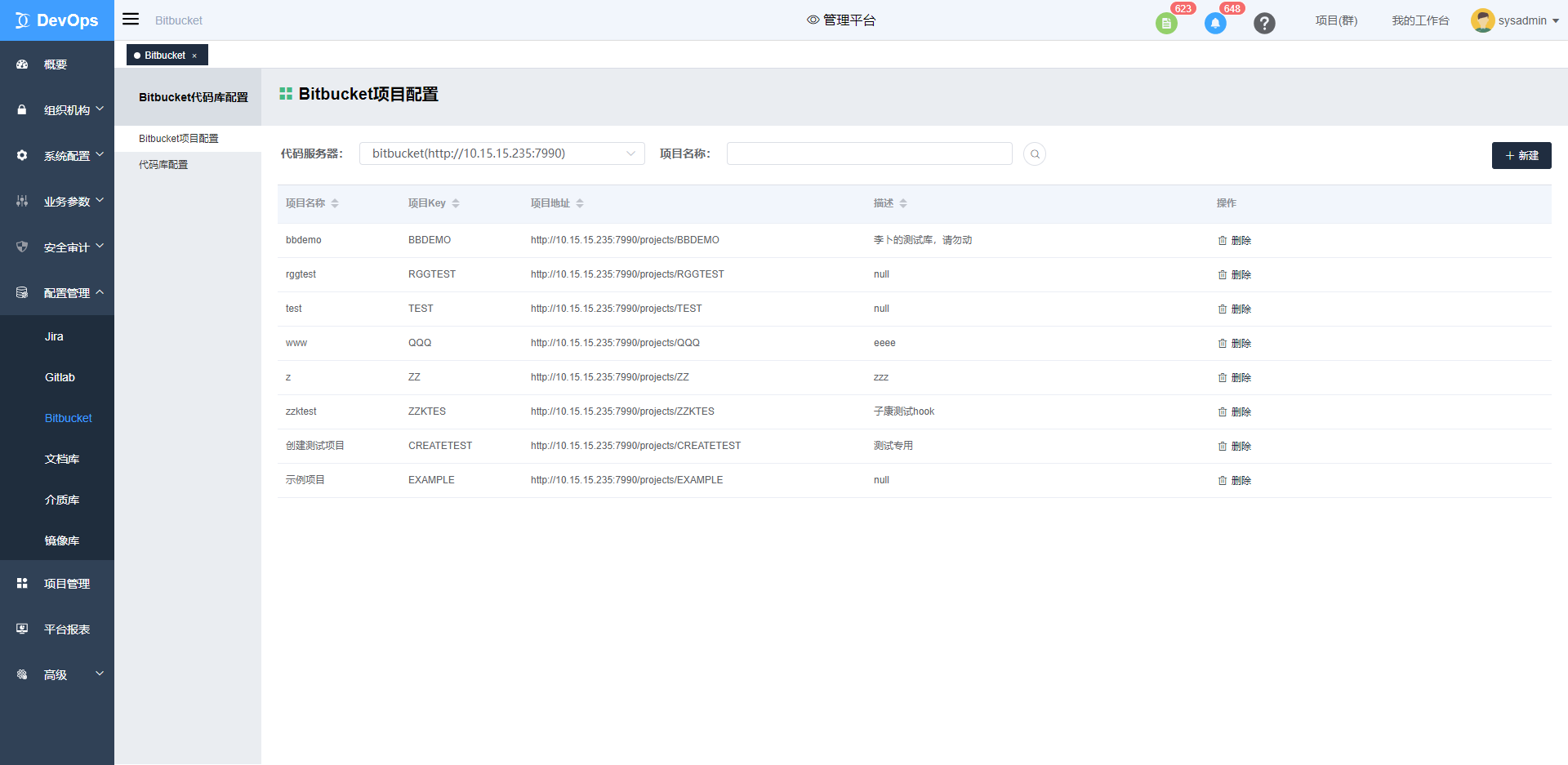Toggle the hamburger menu icon
This screenshot has width=1568, height=765.
(x=131, y=19)
